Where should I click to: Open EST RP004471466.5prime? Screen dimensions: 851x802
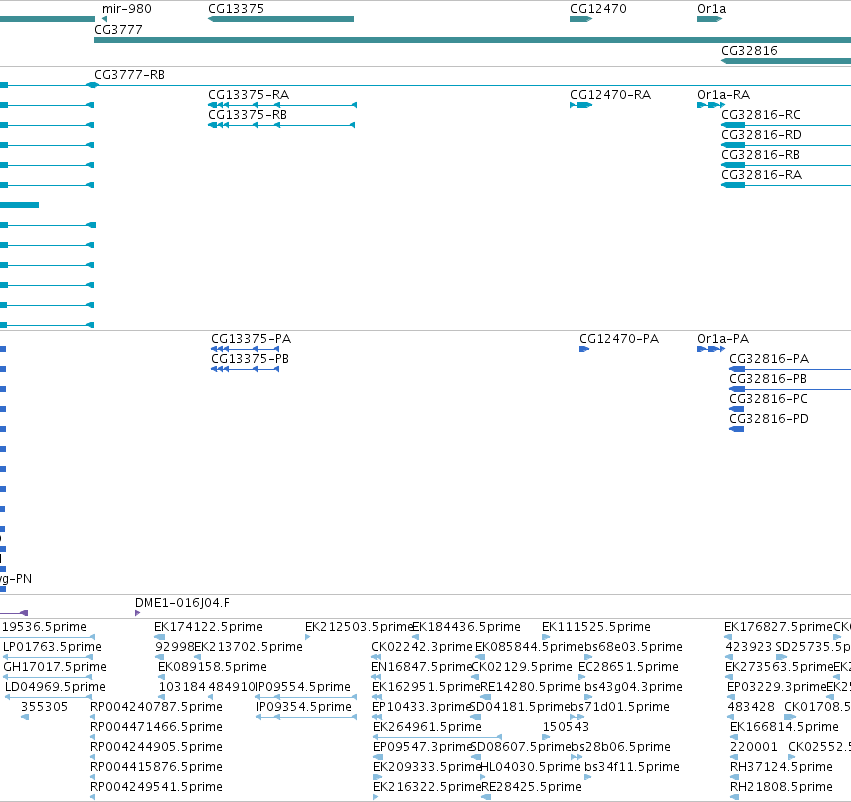tap(156, 727)
